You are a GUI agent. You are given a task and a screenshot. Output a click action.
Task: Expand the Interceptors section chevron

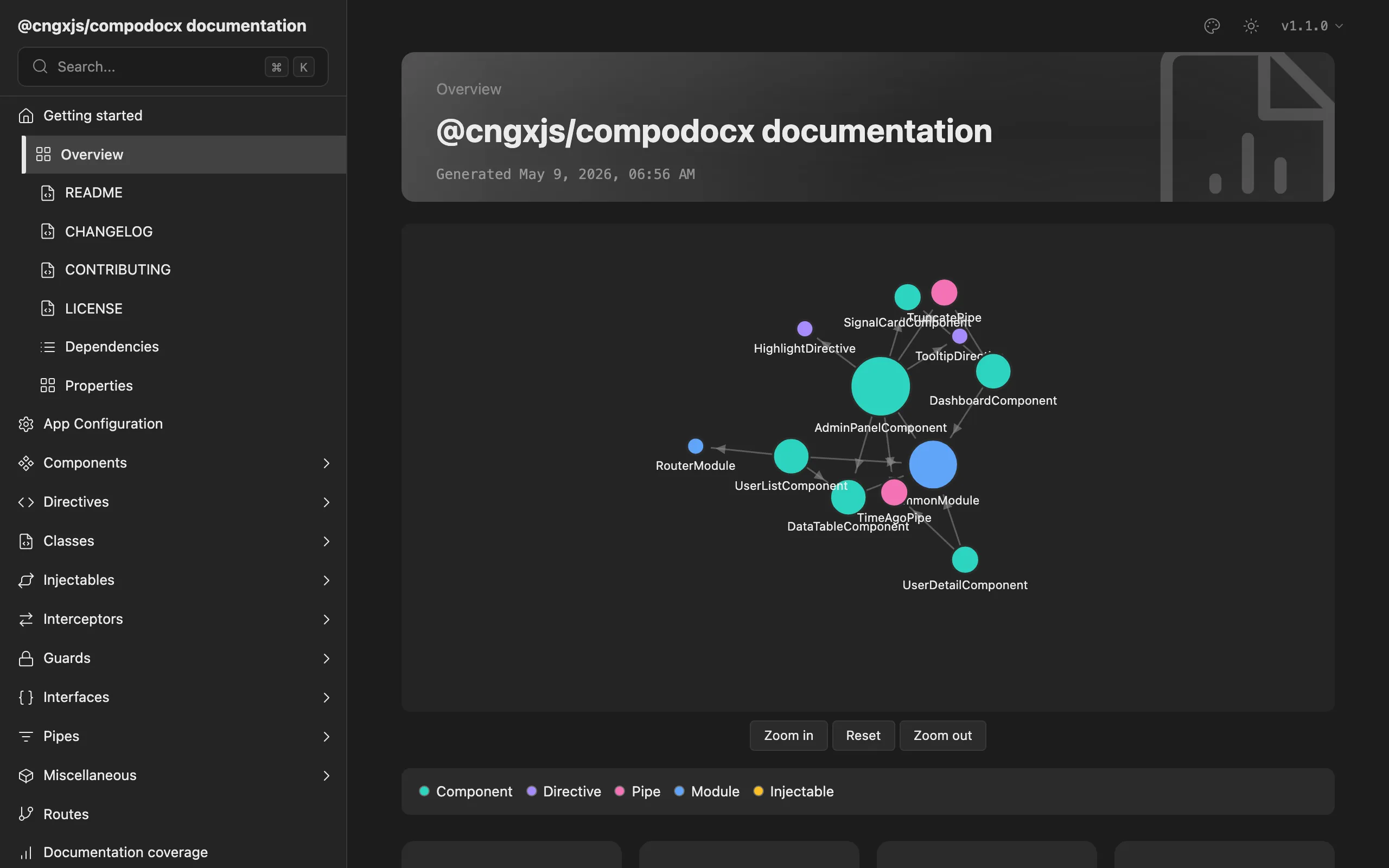326,619
